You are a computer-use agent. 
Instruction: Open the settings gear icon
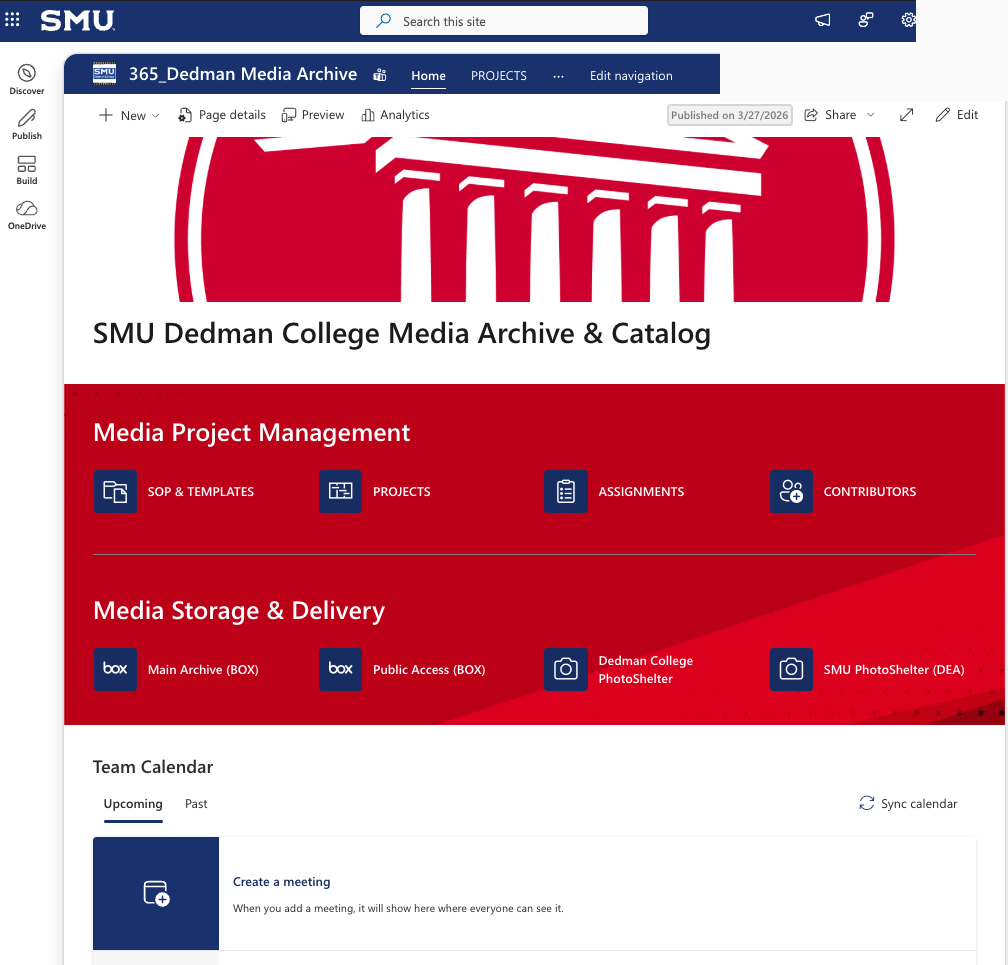tap(908, 21)
